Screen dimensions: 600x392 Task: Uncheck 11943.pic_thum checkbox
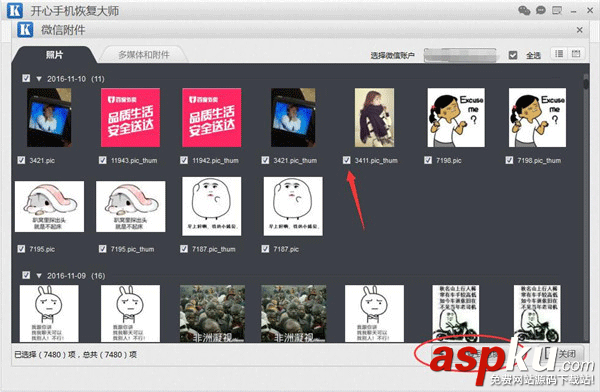(103, 160)
